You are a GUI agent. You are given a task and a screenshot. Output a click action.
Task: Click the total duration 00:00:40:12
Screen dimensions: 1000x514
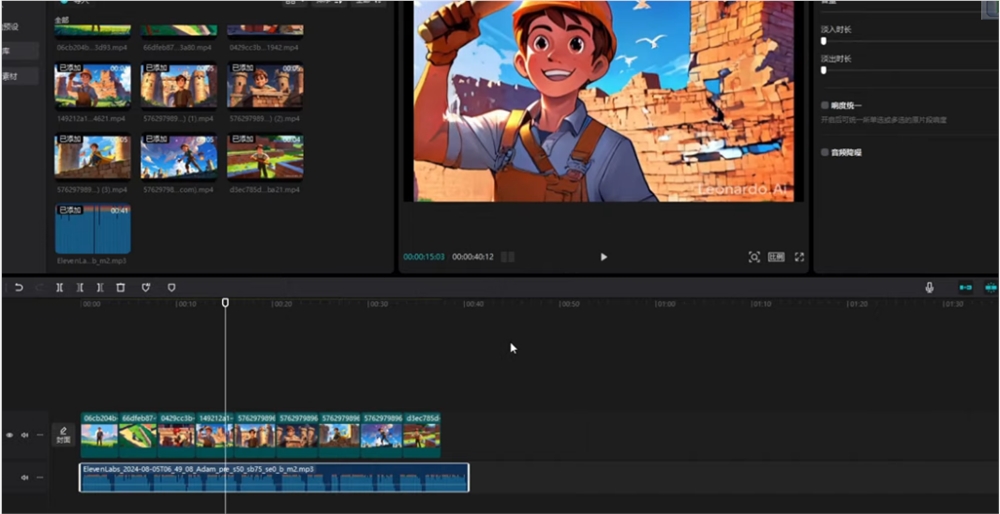[x=473, y=257]
